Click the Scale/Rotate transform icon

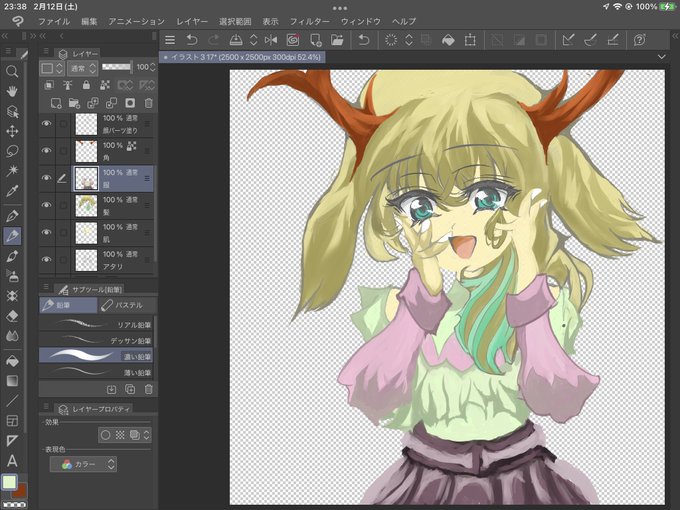[470, 40]
